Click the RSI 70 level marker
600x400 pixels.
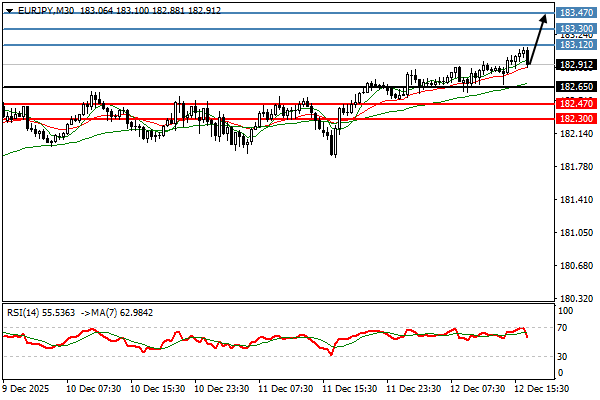[565, 328]
